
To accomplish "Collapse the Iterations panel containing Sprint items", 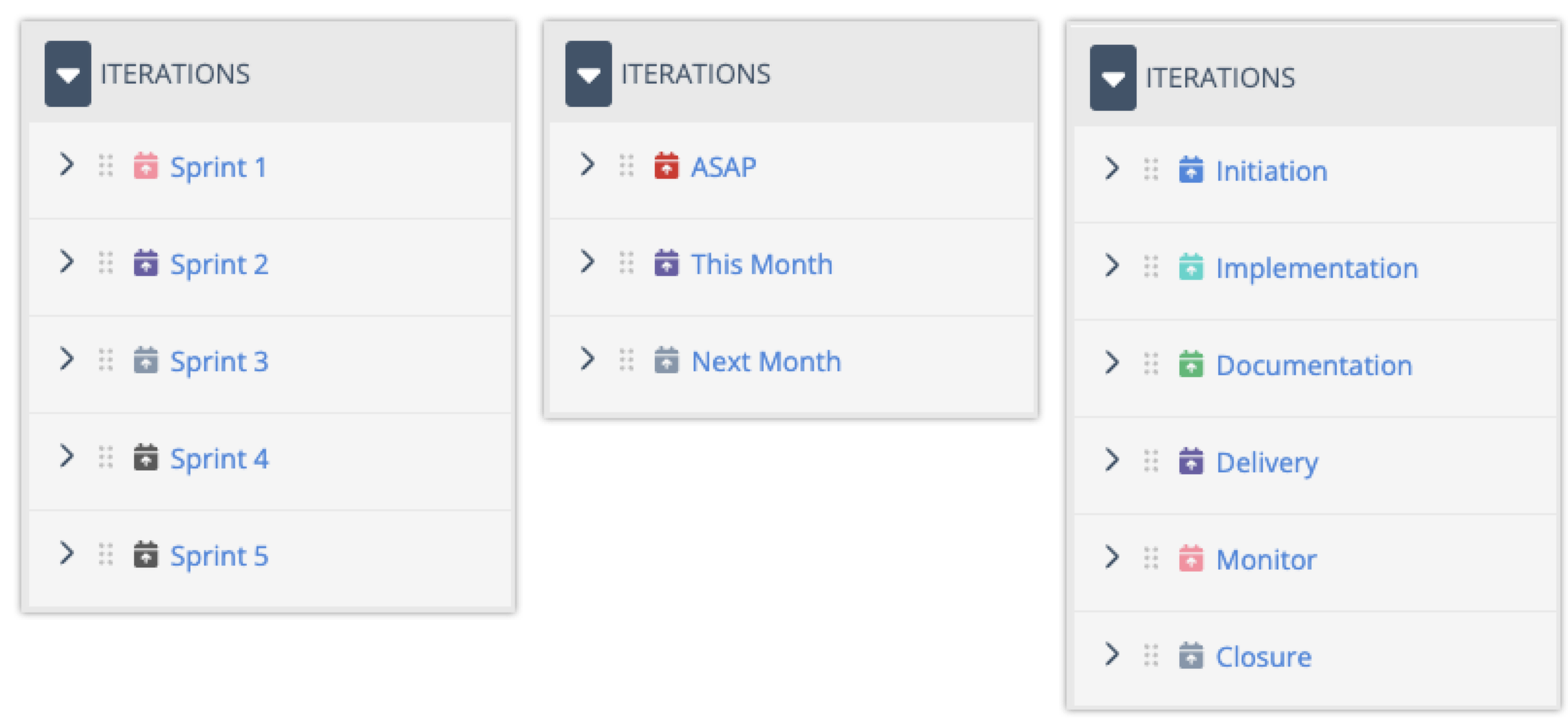I will point(68,74).
